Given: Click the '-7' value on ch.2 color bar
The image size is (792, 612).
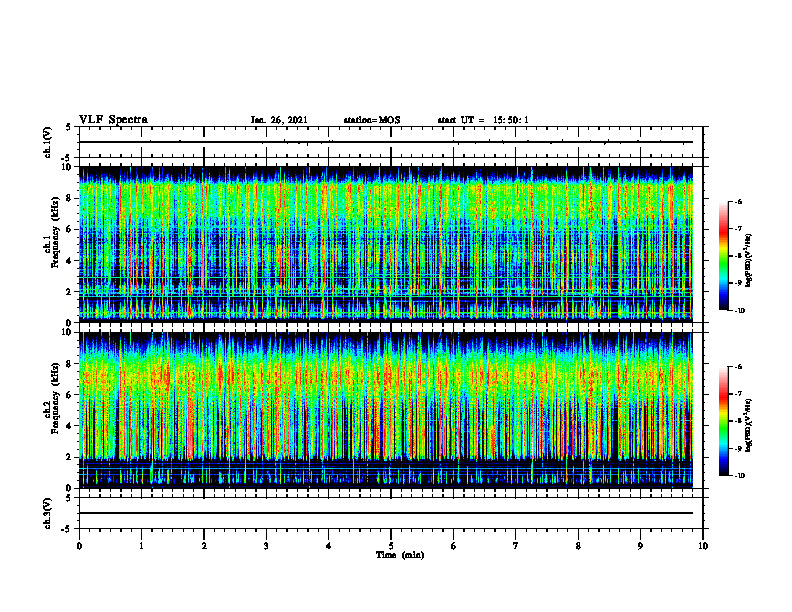Looking at the screenshot, I should 738,394.
